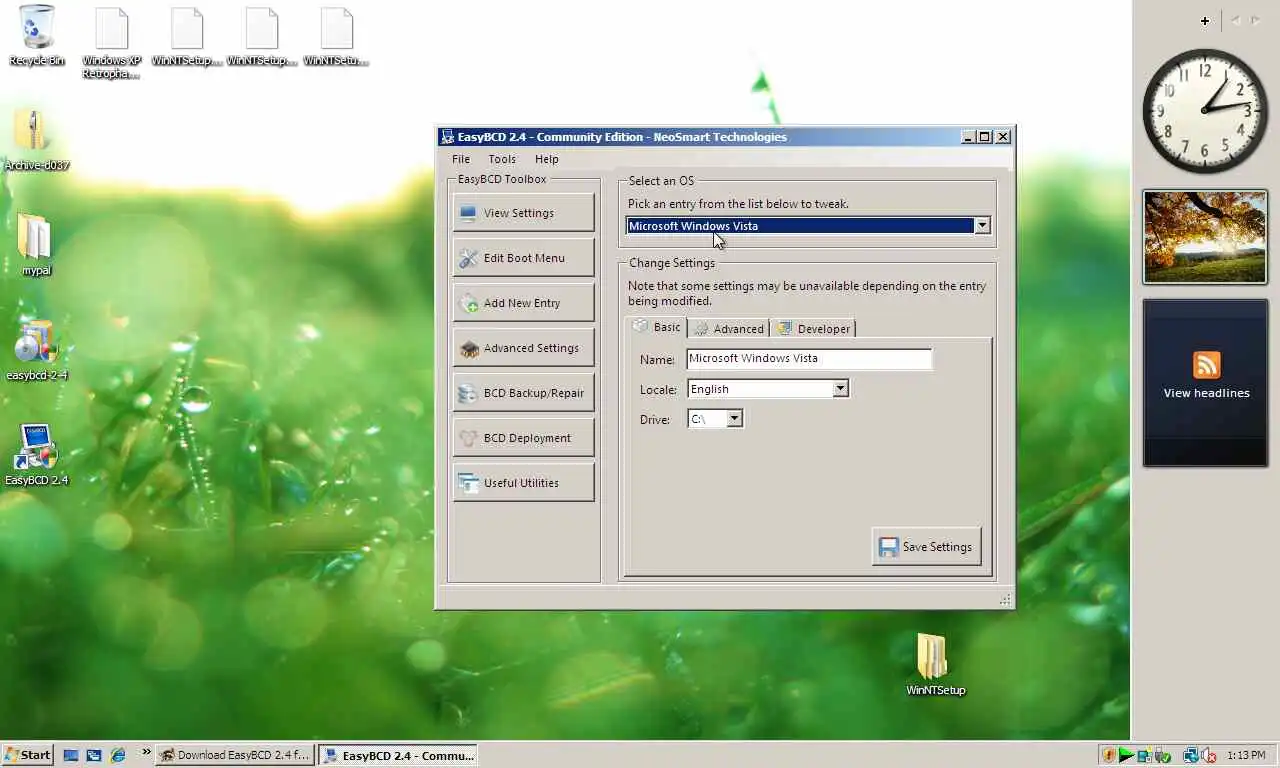Click the Save Settings button
Image resolution: width=1280 pixels, height=768 pixels.
point(926,546)
